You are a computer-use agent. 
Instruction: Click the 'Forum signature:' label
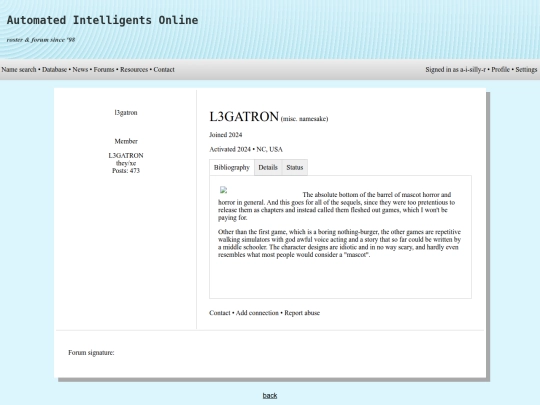click(x=91, y=353)
